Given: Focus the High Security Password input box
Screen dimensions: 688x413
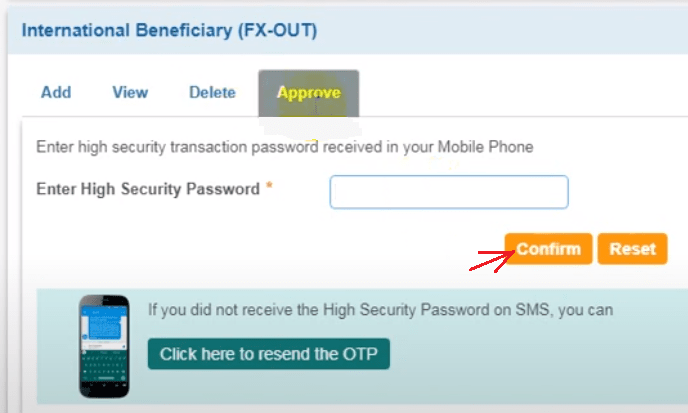Looking at the screenshot, I should [449, 192].
